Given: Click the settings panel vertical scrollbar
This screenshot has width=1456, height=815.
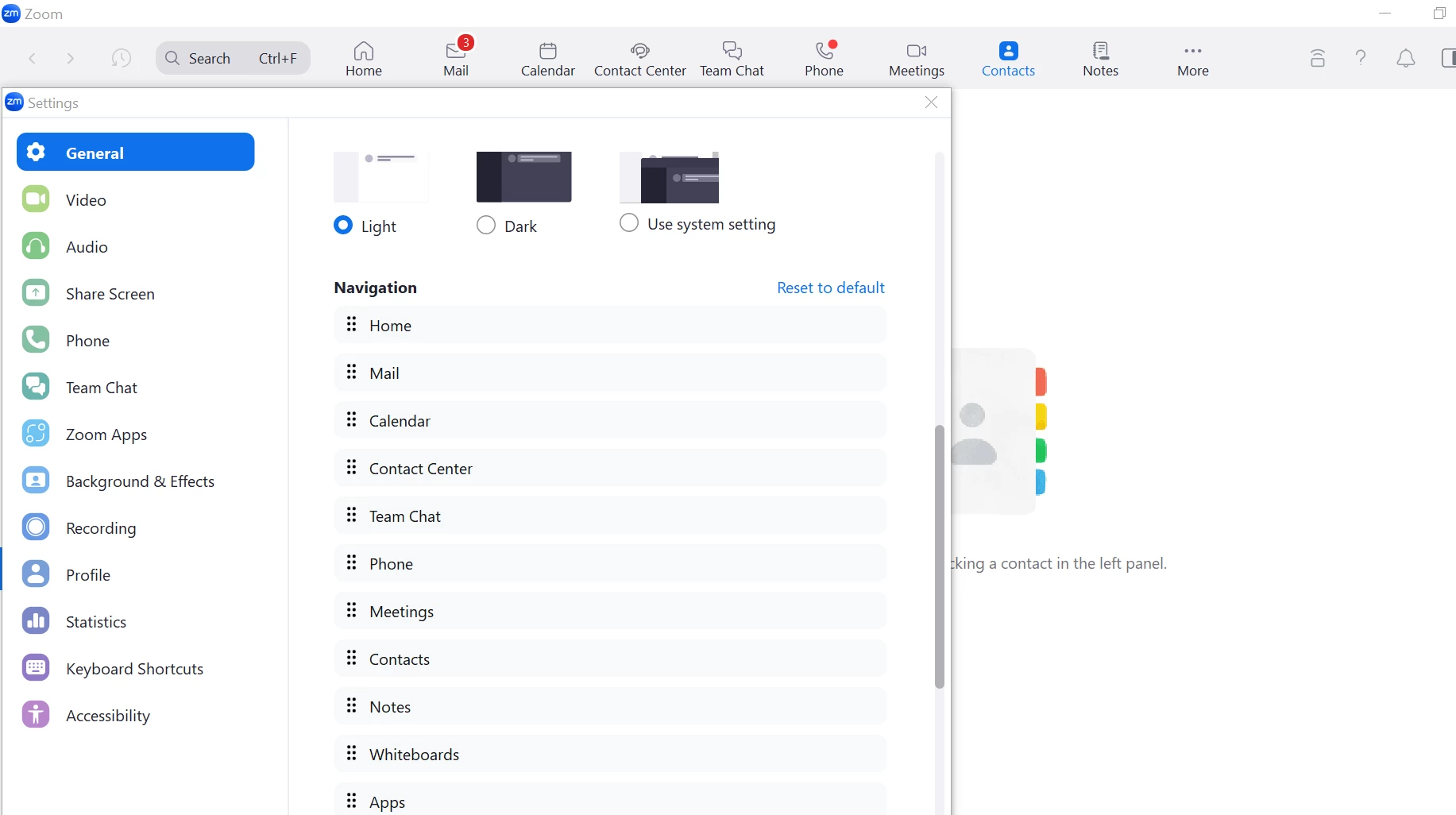Looking at the screenshot, I should coord(940,556).
